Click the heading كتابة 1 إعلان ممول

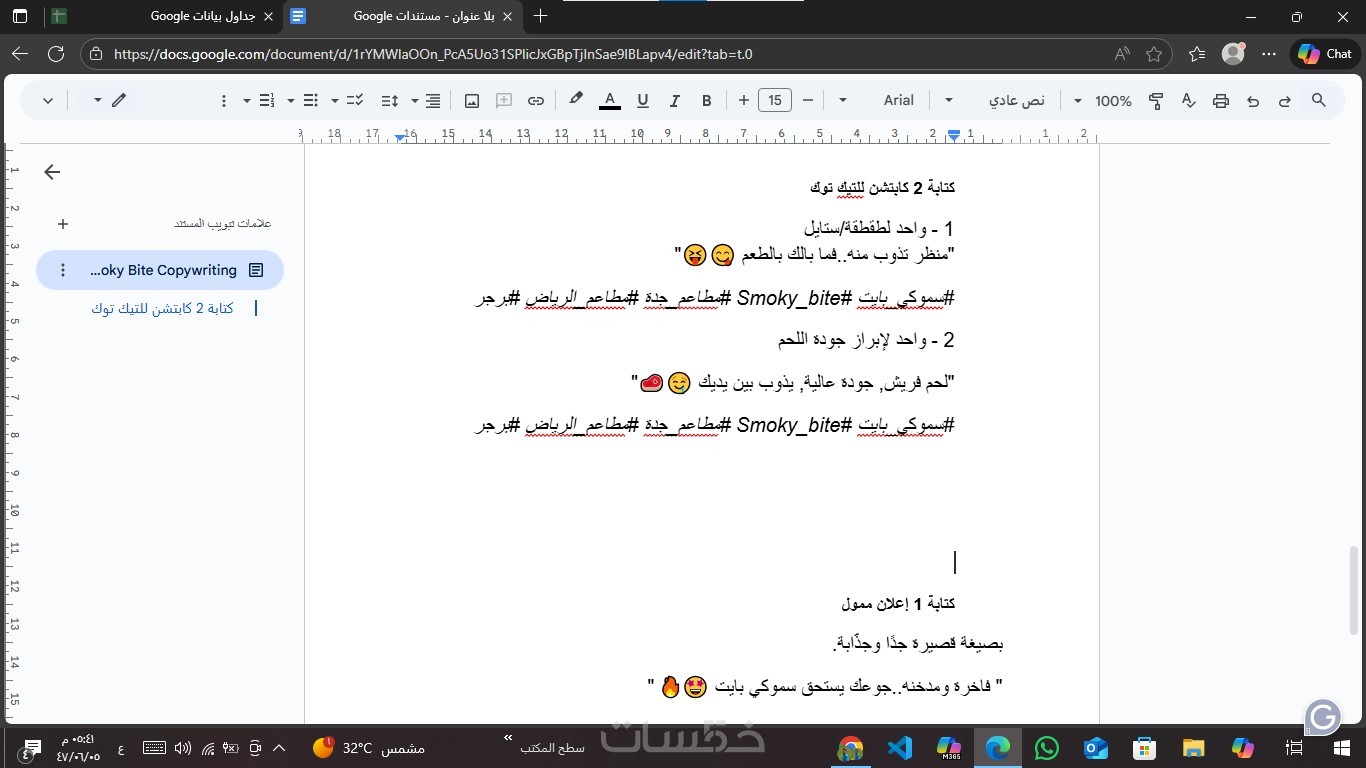point(898,603)
